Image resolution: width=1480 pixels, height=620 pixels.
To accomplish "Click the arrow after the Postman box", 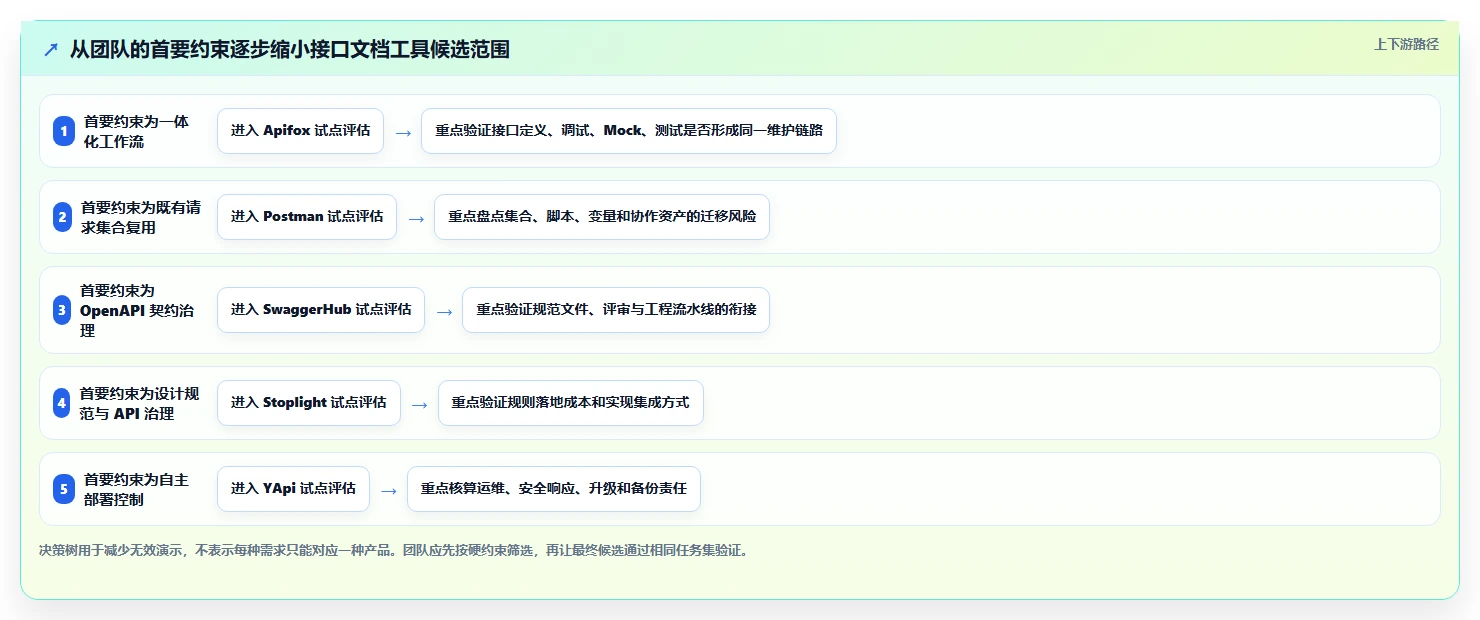I will click(416, 218).
